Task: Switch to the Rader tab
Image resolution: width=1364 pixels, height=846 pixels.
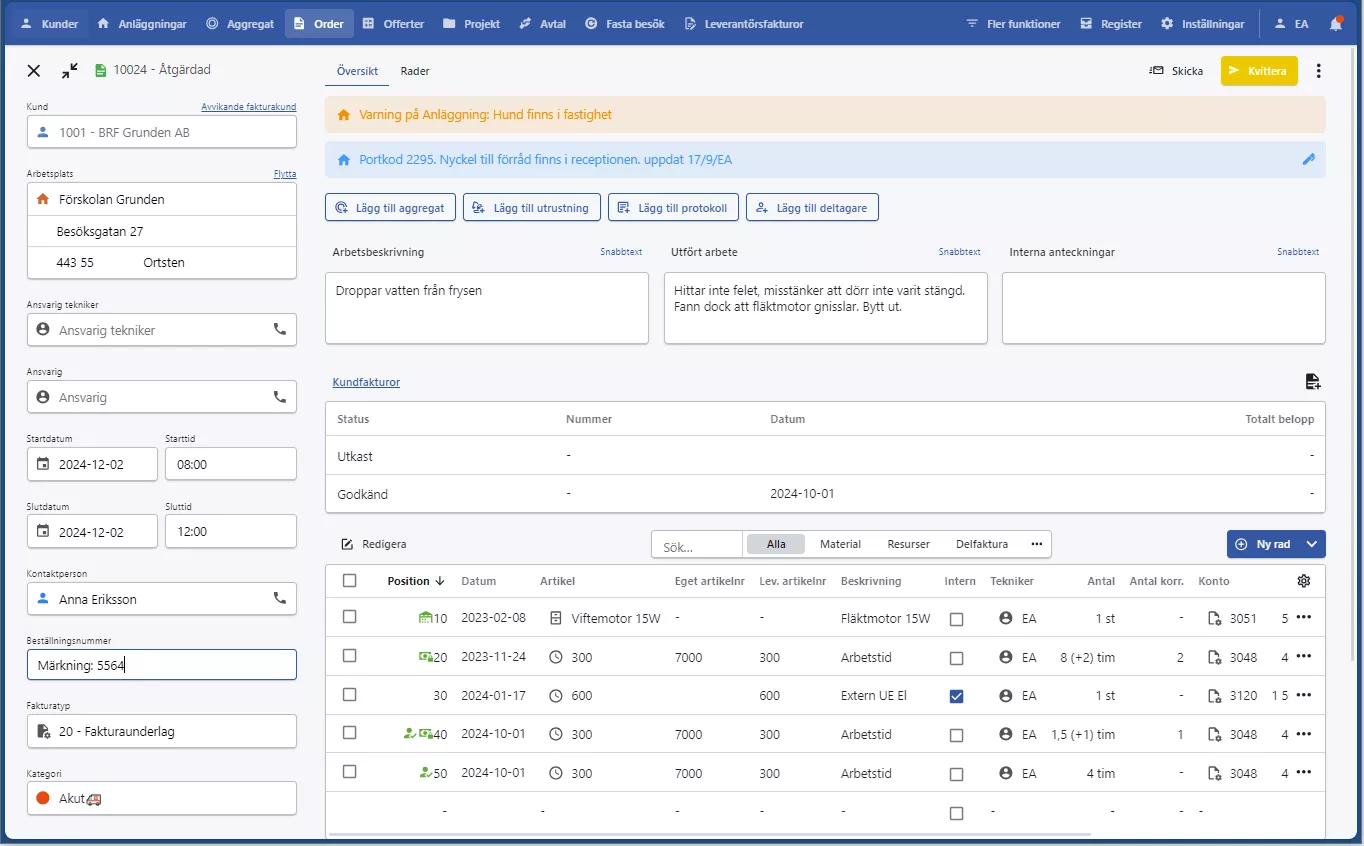Action: [x=415, y=71]
